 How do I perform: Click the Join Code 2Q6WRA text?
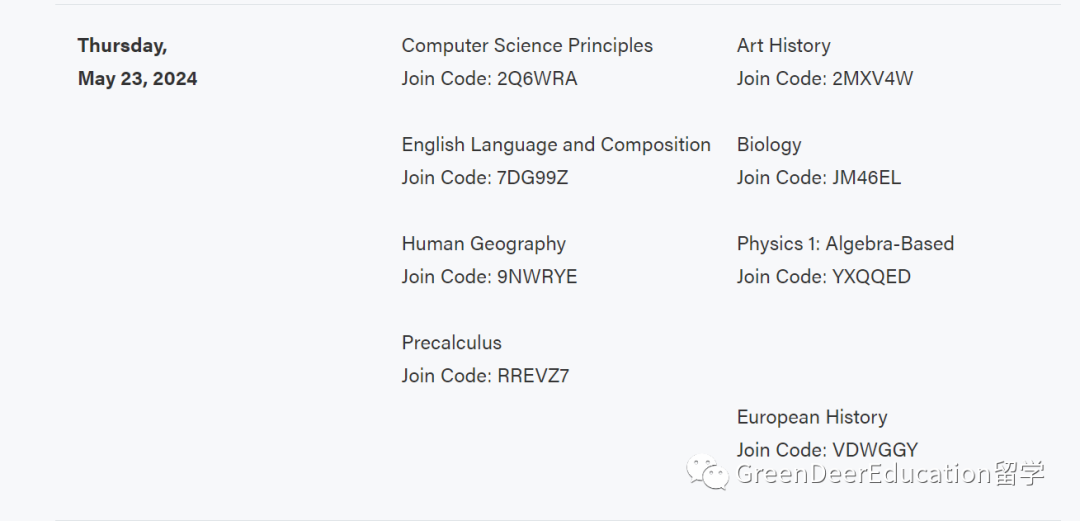[489, 79]
